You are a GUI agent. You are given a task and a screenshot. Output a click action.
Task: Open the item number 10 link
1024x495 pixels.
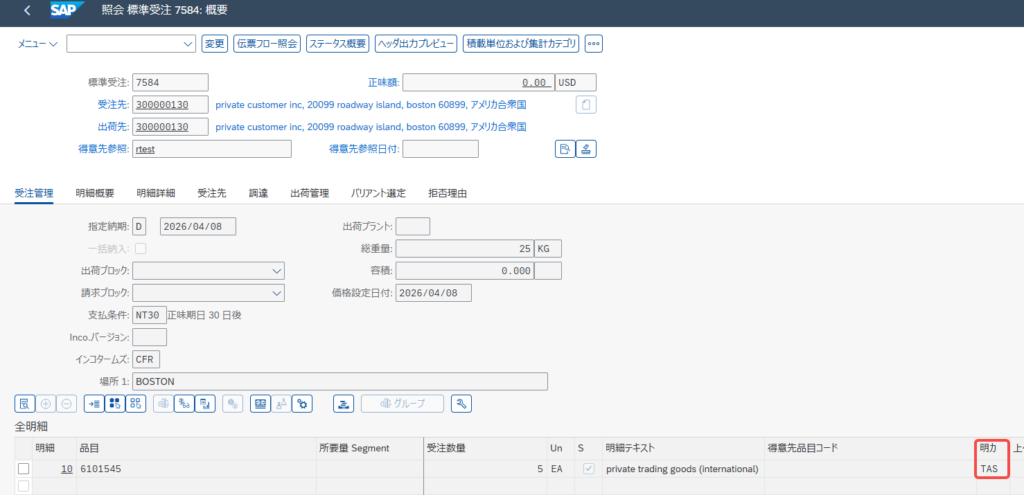tap(66, 469)
